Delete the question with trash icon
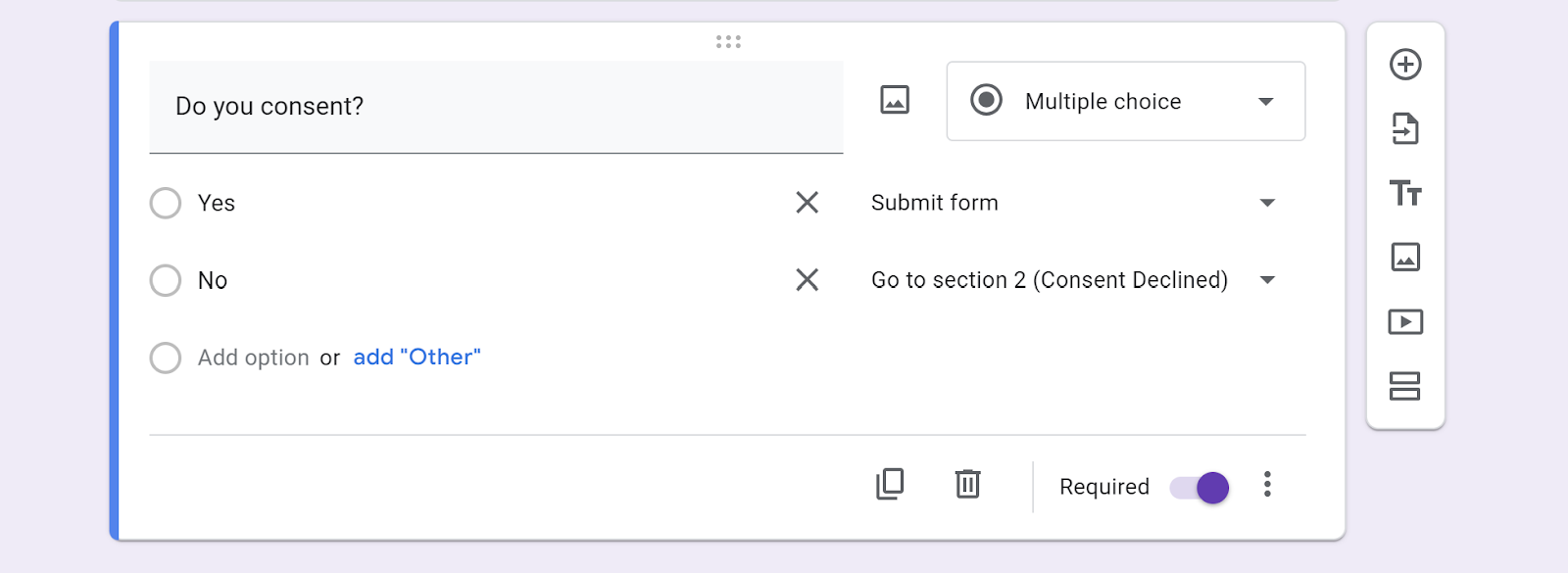The width and height of the screenshot is (1568, 573). tap(967, 484)
